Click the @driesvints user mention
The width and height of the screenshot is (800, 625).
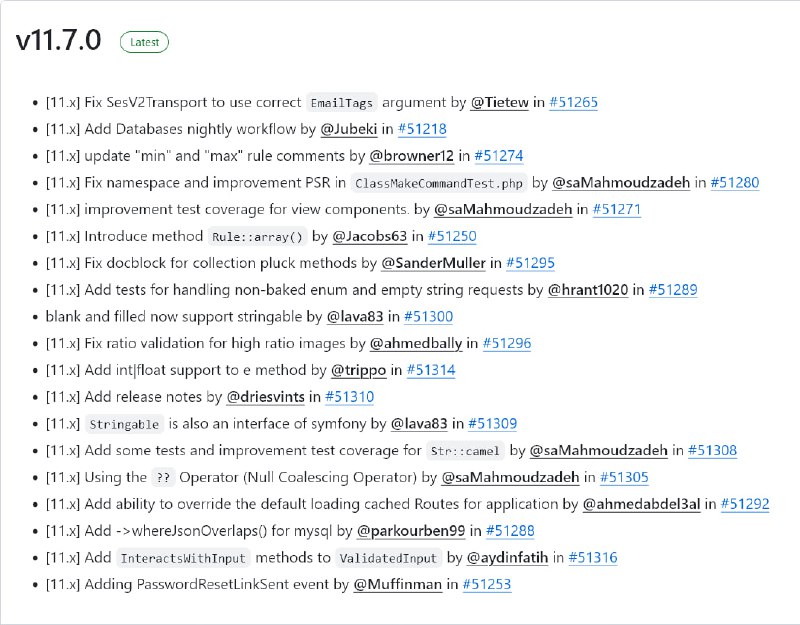click(265, 397)
